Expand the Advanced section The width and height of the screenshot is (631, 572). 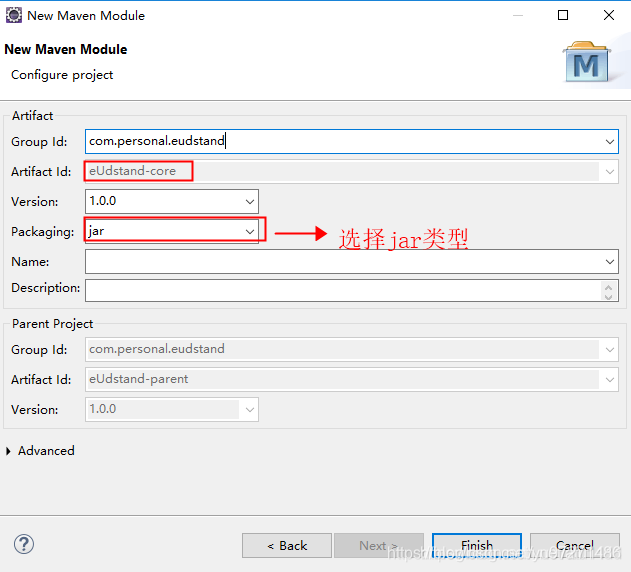8,451
